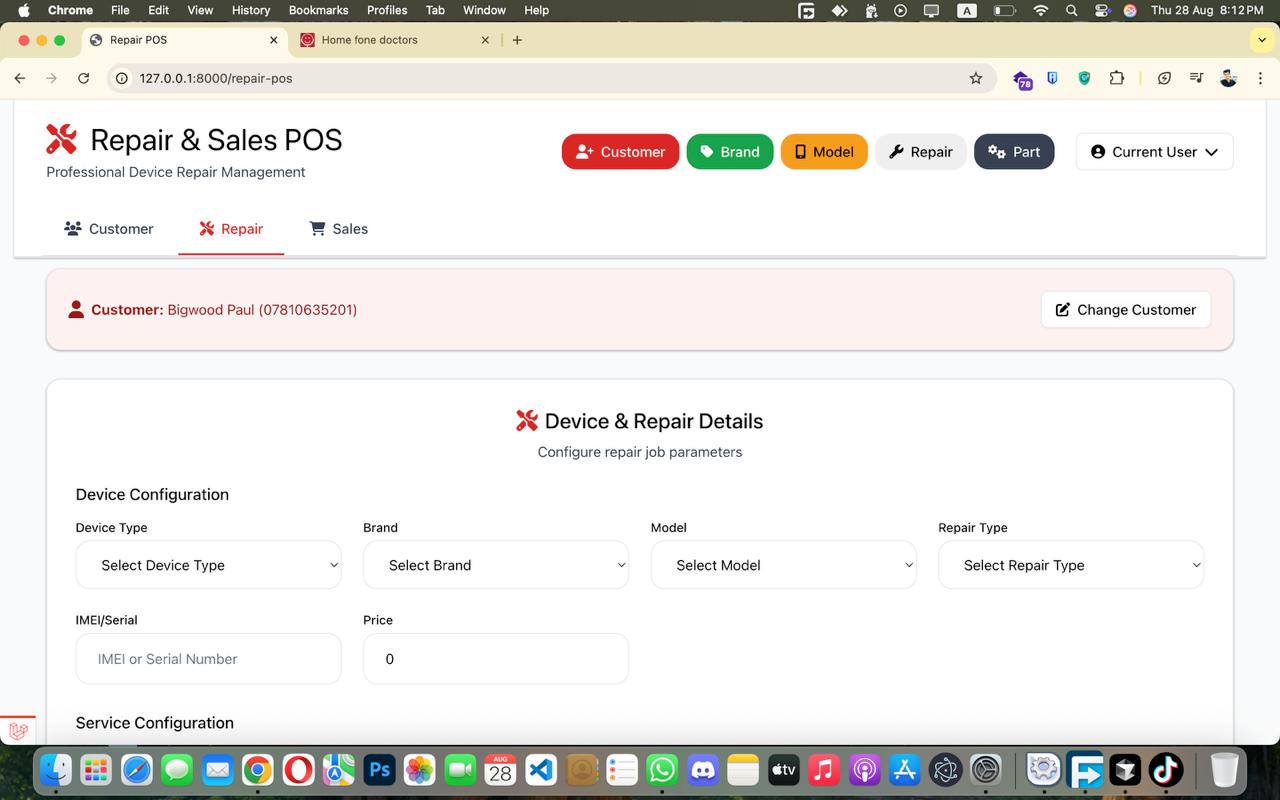Click the Device Configuration heading text
The height and width of the screenshot is (800, 1280).
point(152,495)
